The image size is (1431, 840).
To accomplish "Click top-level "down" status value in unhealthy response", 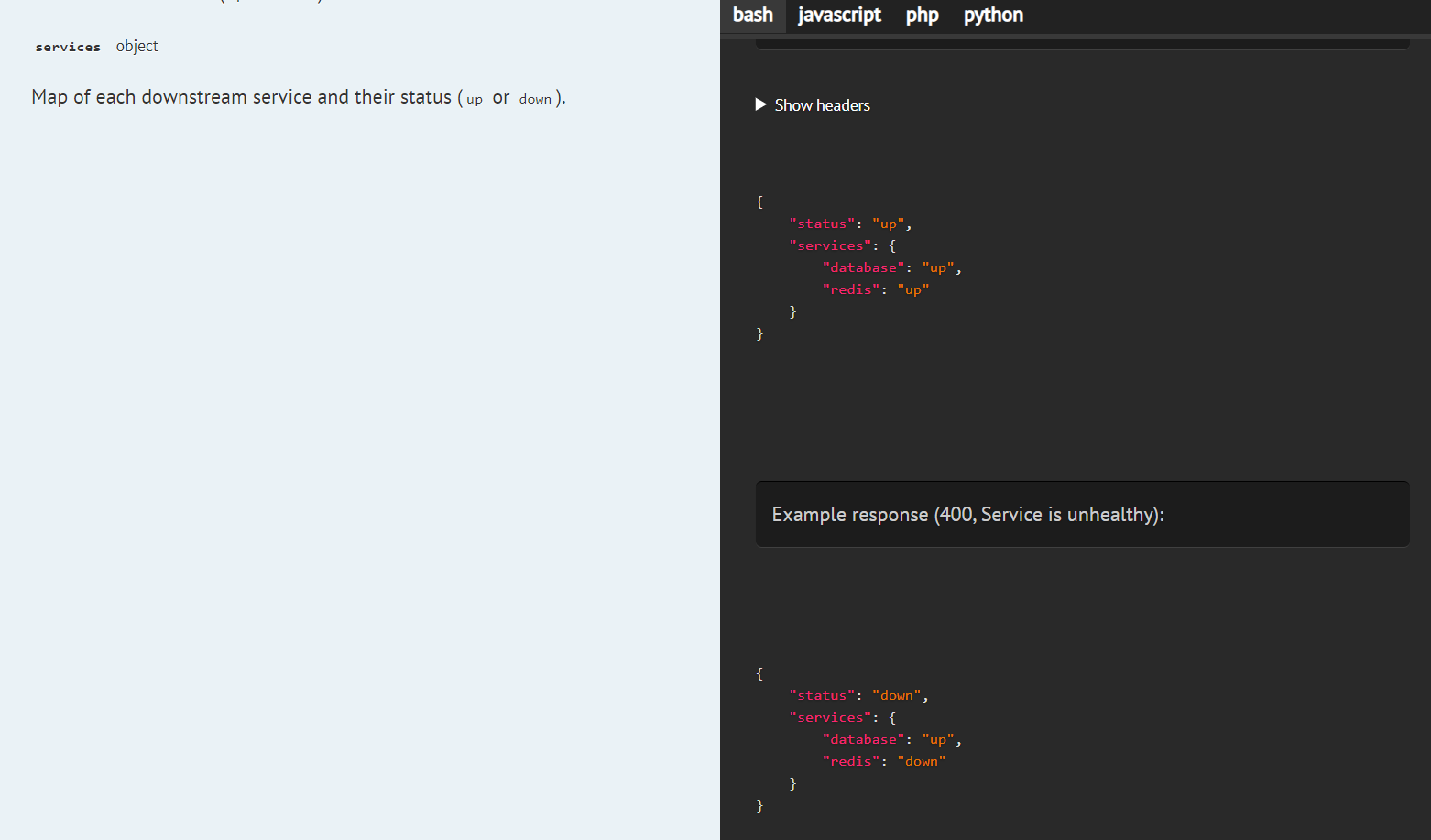I will click(896, 695).
